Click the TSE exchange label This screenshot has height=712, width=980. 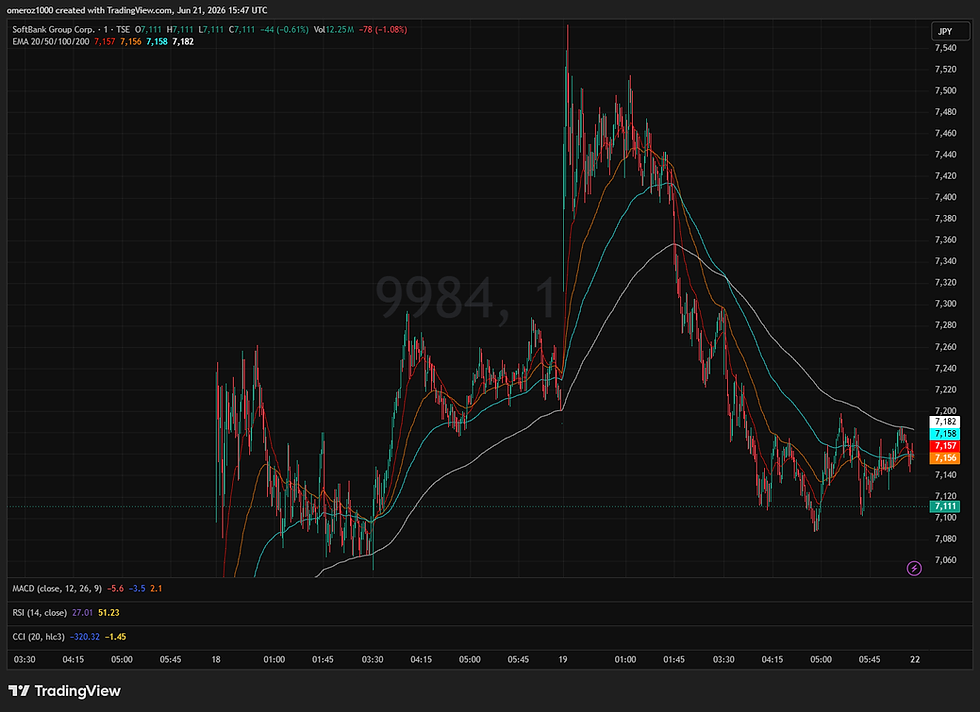pyautogui.click(x=123, y=29)
